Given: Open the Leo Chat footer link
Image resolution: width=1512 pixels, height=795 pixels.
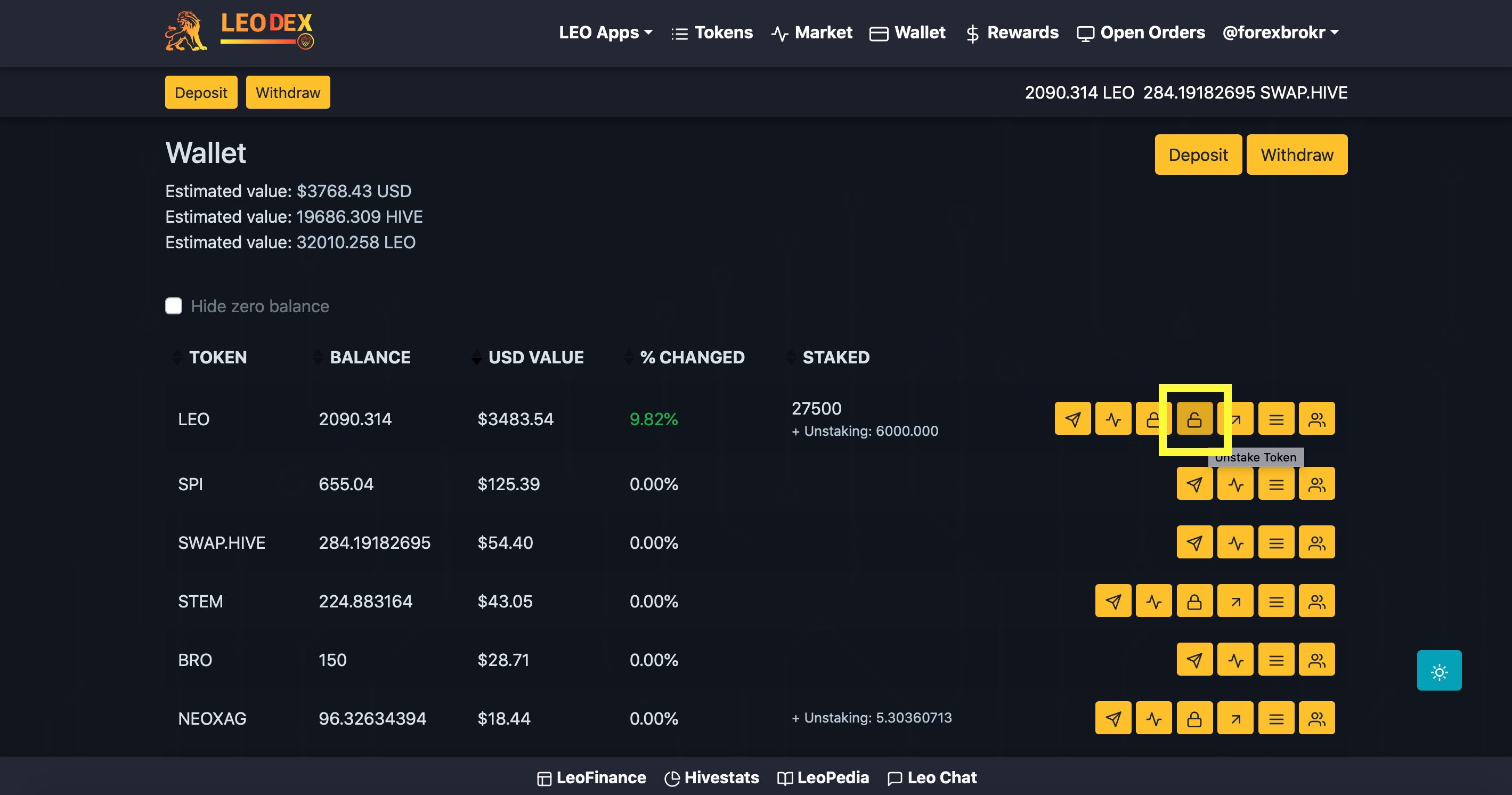Looking at the screenshot, I should point(932,777).
